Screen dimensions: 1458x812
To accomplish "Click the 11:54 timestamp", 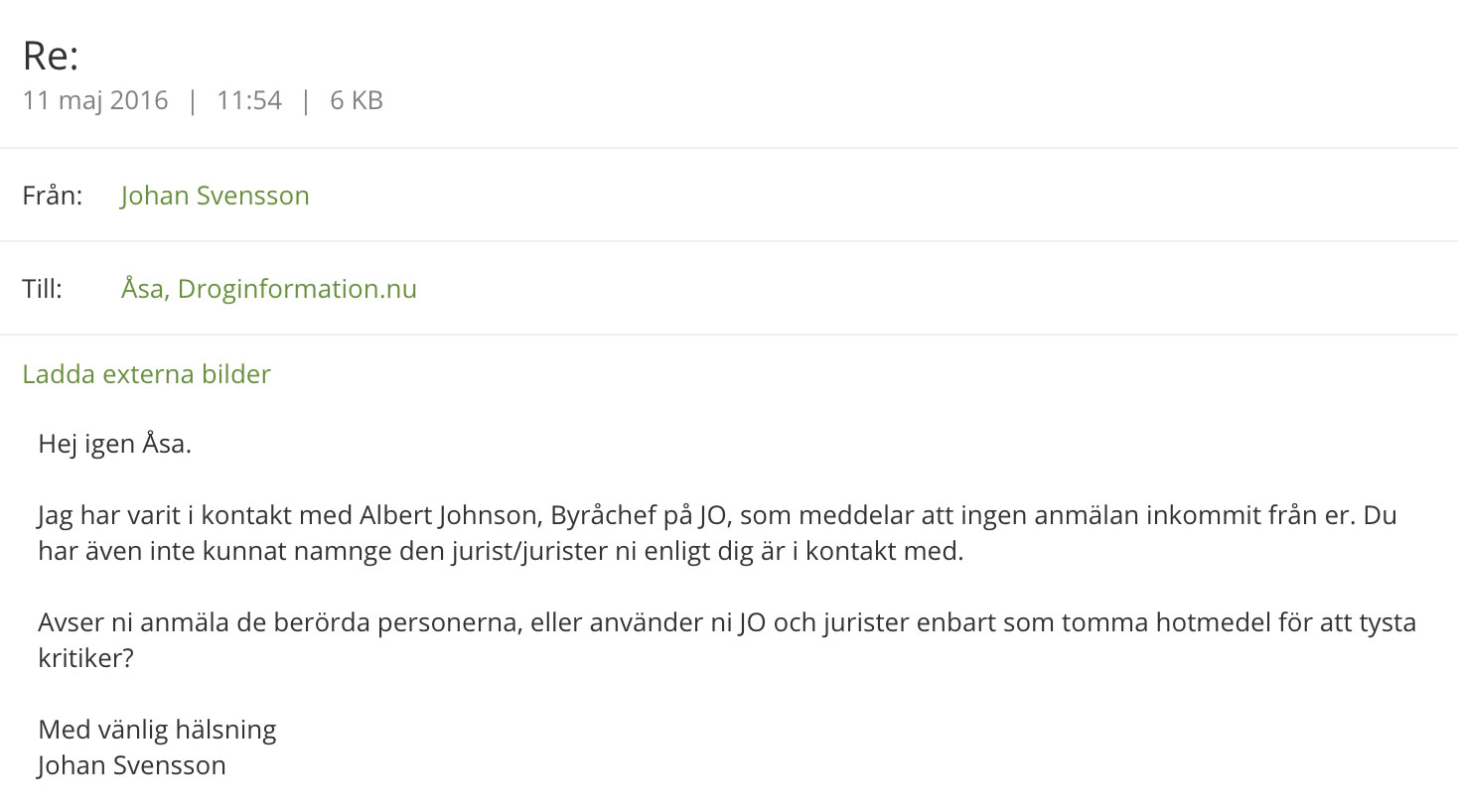I will [x=249, y=100].
